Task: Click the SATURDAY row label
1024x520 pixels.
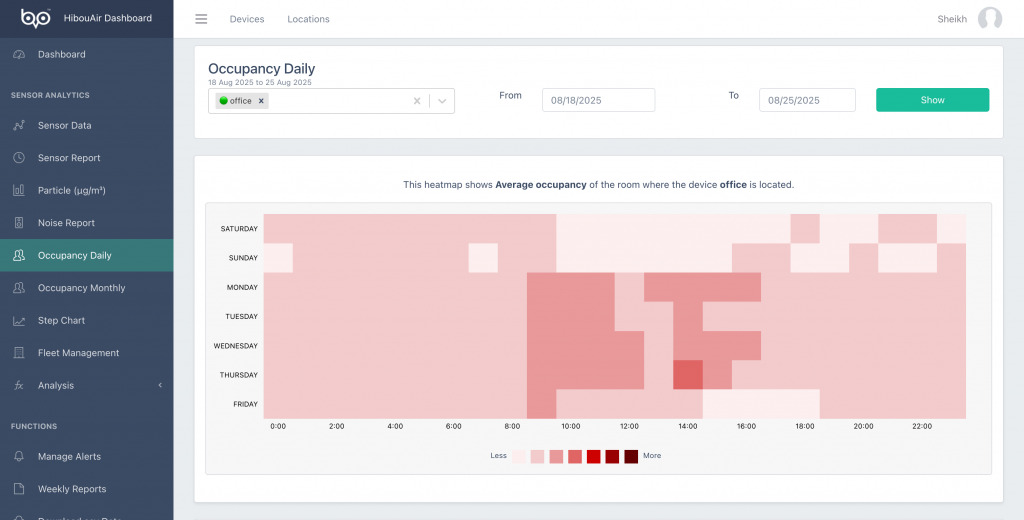Action: 239,229
